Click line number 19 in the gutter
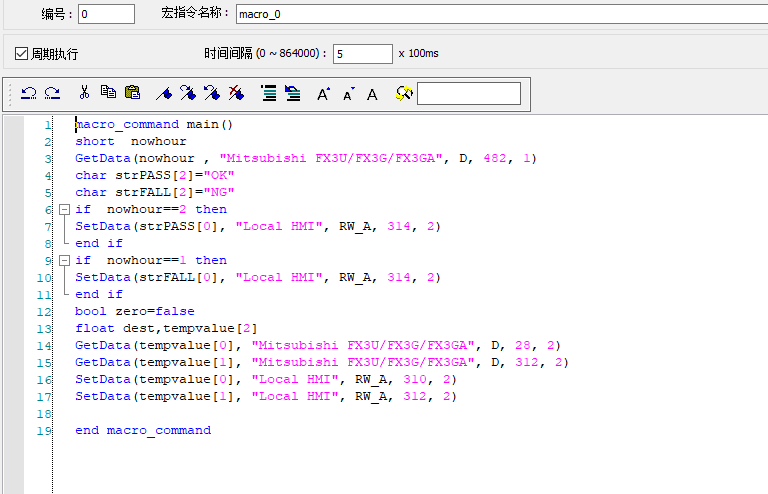 [x=45, y=431]
